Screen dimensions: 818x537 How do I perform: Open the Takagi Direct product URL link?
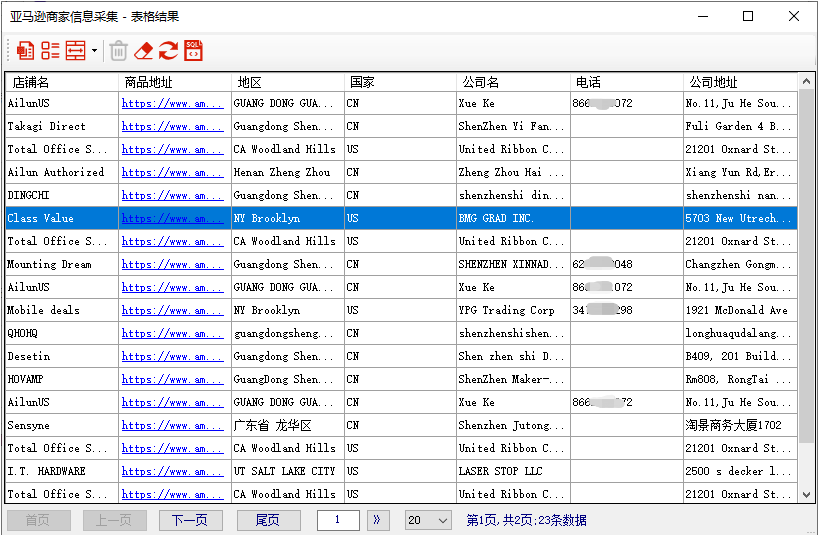[173, 127]
